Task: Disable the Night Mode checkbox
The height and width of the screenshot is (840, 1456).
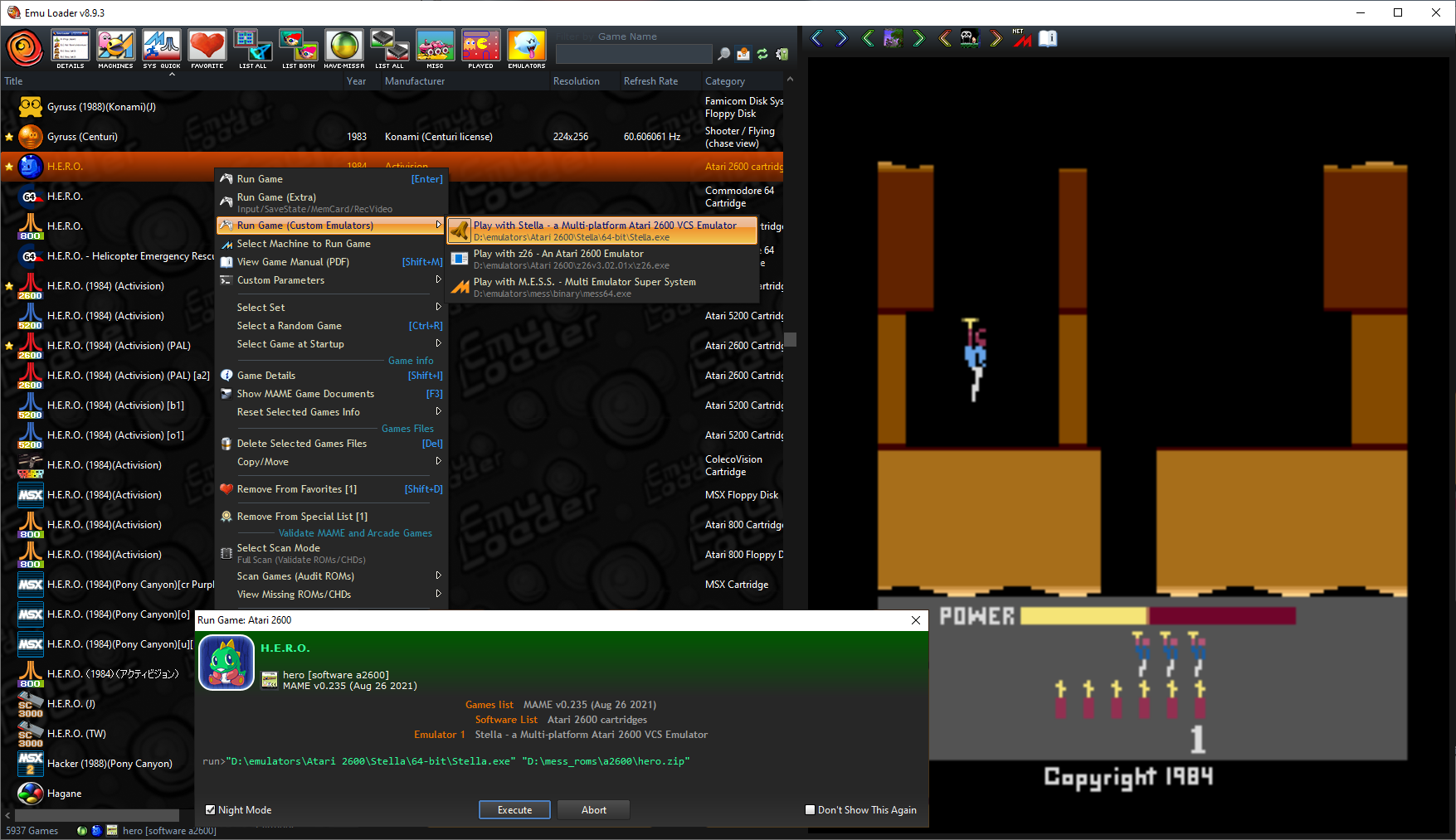Action: pyautogui.click(x=211, y=810)
